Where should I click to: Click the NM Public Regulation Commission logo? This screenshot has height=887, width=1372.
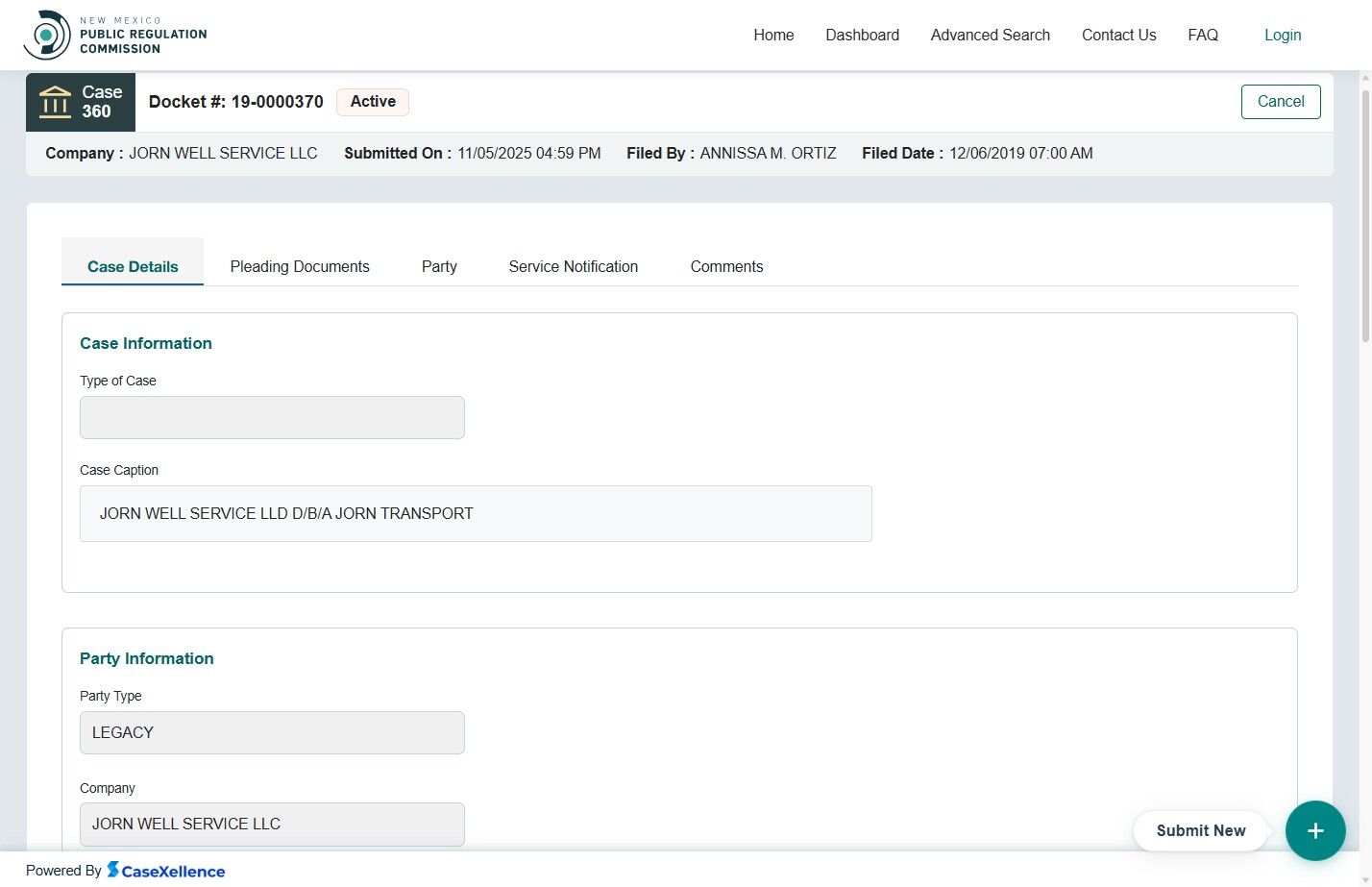[x=115, y=35]
